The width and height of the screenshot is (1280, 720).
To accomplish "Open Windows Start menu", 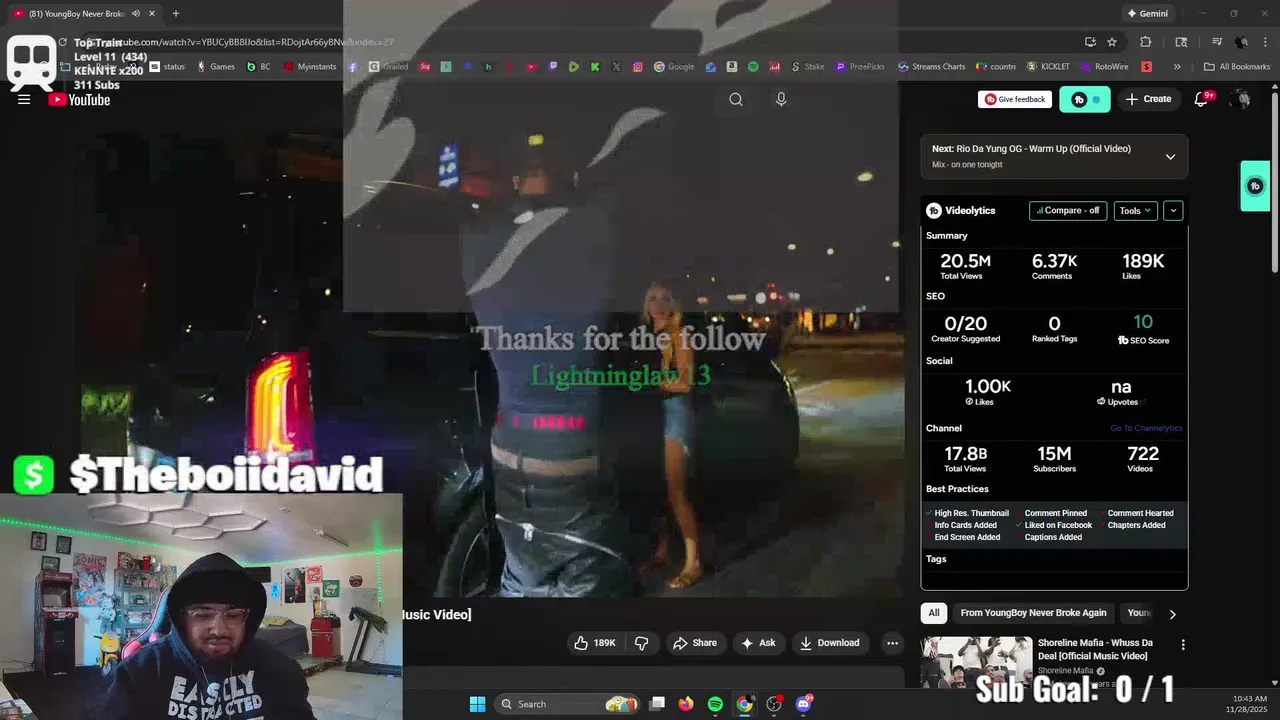I will click(477, 704).
